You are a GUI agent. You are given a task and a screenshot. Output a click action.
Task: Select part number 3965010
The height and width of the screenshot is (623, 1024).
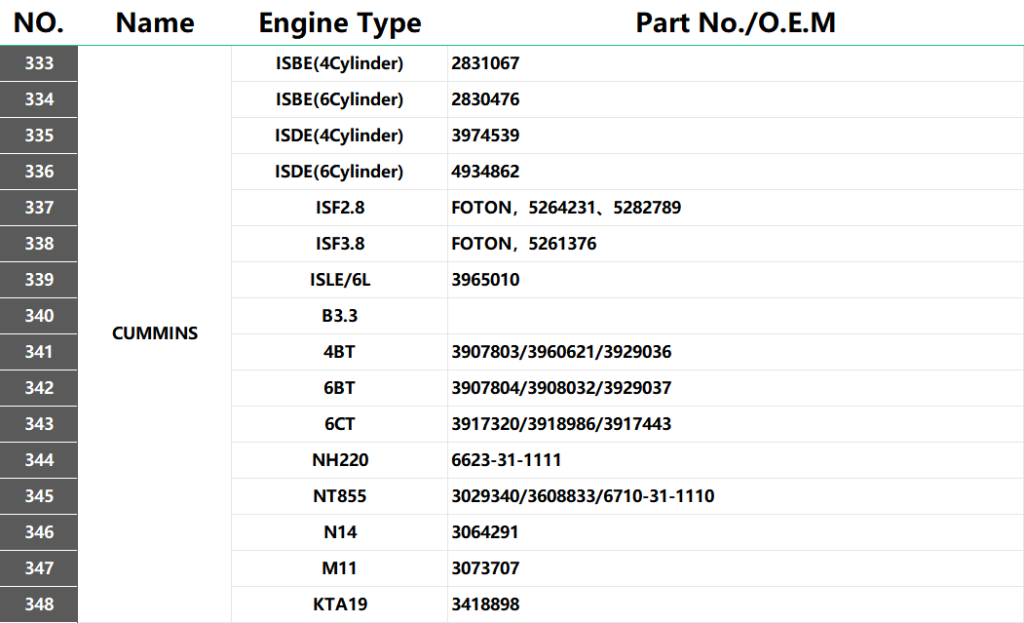coord(735,280)
